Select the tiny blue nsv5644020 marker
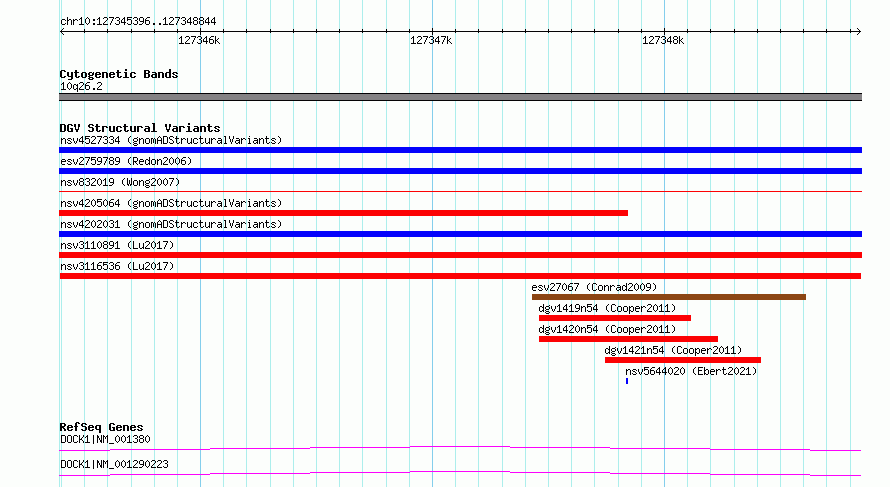Screen dimensions: 890x487 pos(627,381)
